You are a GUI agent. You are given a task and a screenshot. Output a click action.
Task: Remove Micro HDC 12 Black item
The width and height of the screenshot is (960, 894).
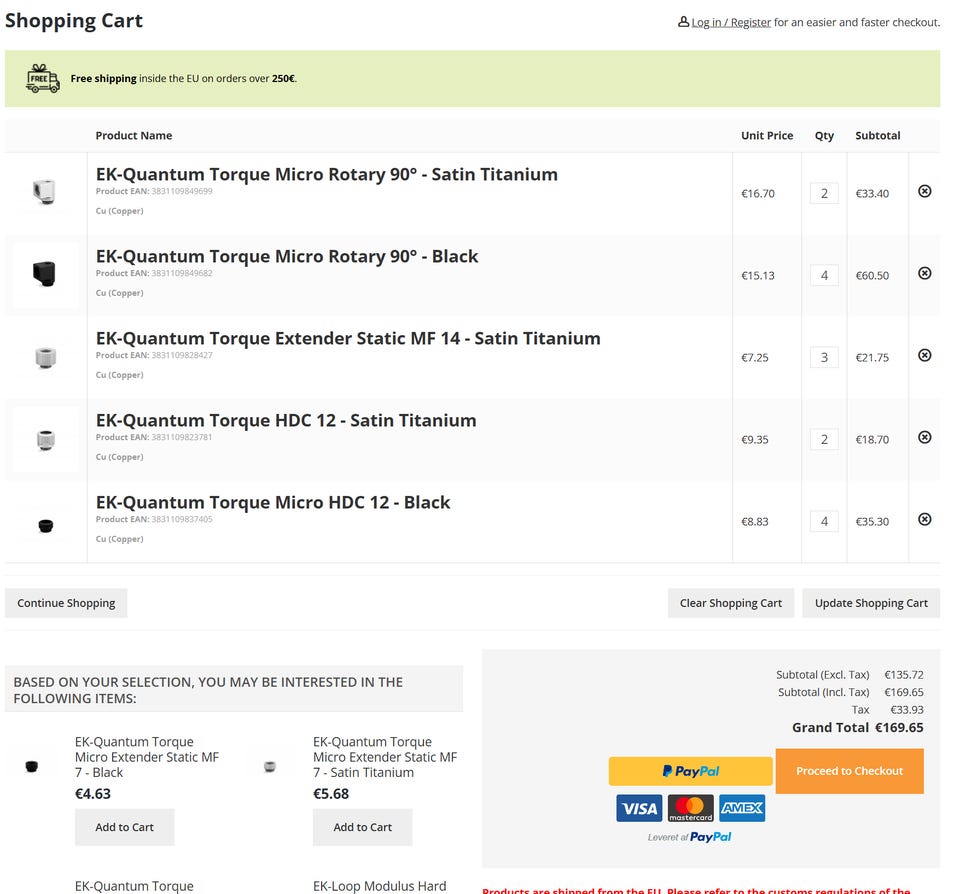(x=924, y=519)
